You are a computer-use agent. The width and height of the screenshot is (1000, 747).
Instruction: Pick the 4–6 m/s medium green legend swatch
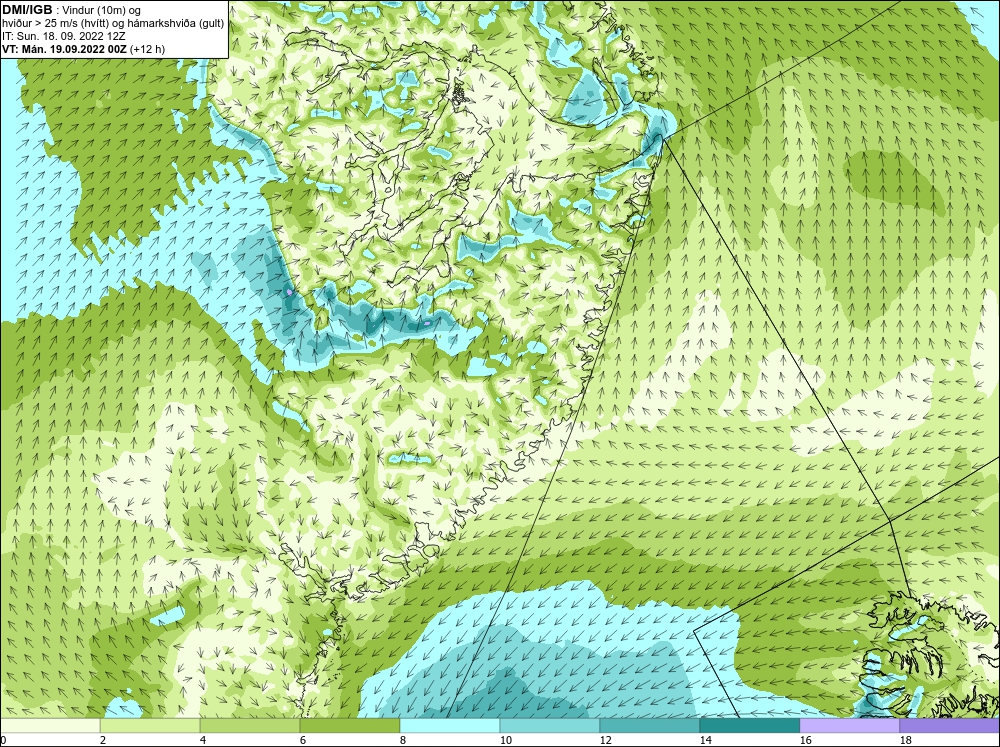click(250, 726)
